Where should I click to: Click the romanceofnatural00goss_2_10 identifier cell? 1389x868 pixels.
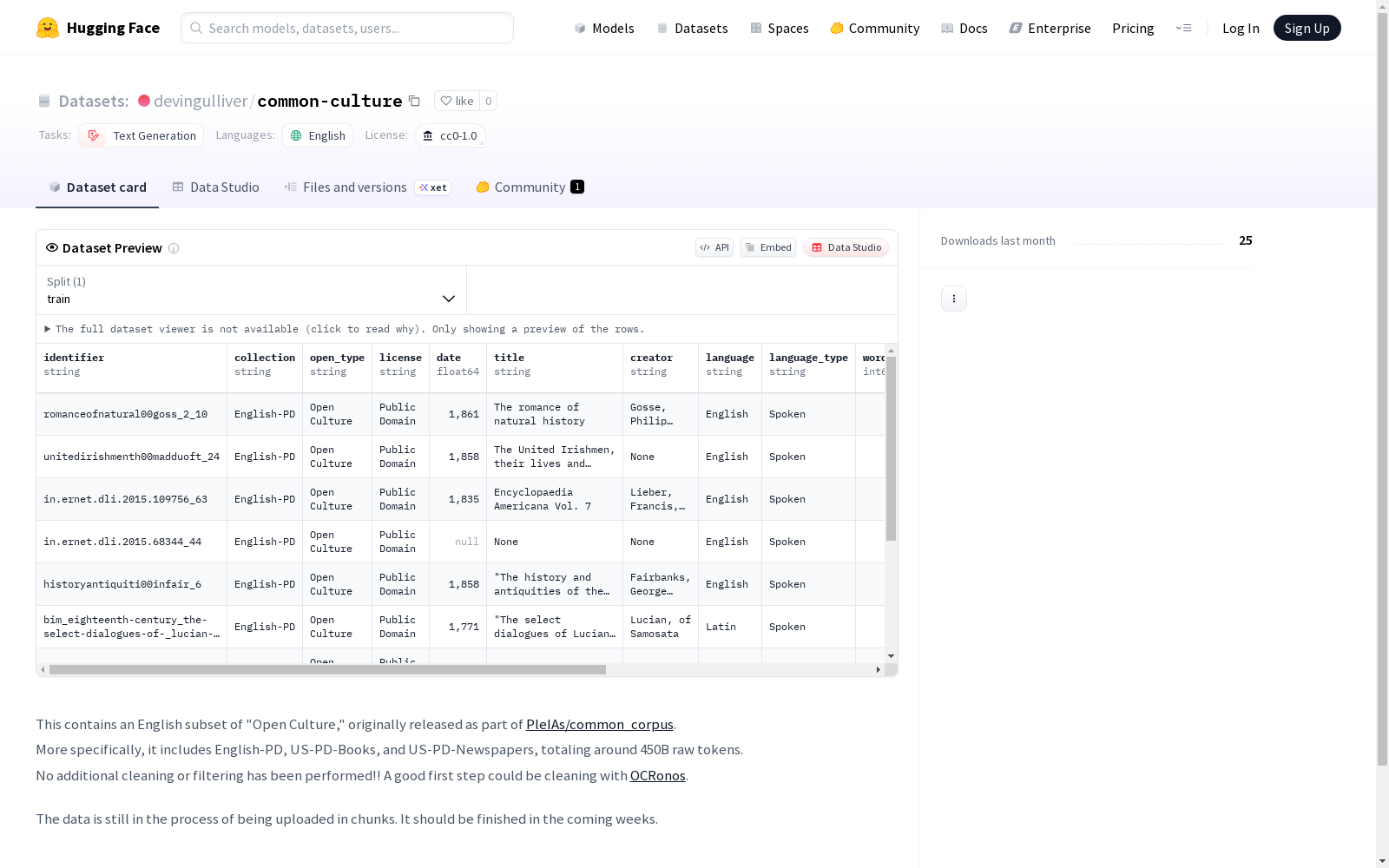coord(132,414)
